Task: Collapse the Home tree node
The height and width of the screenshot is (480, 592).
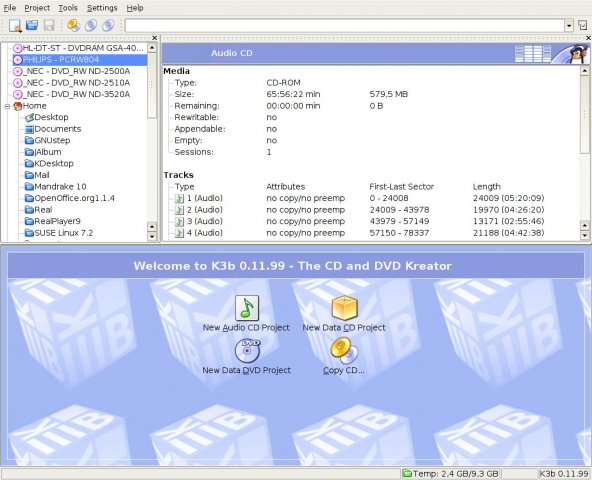Action: (x=7, y=106)
